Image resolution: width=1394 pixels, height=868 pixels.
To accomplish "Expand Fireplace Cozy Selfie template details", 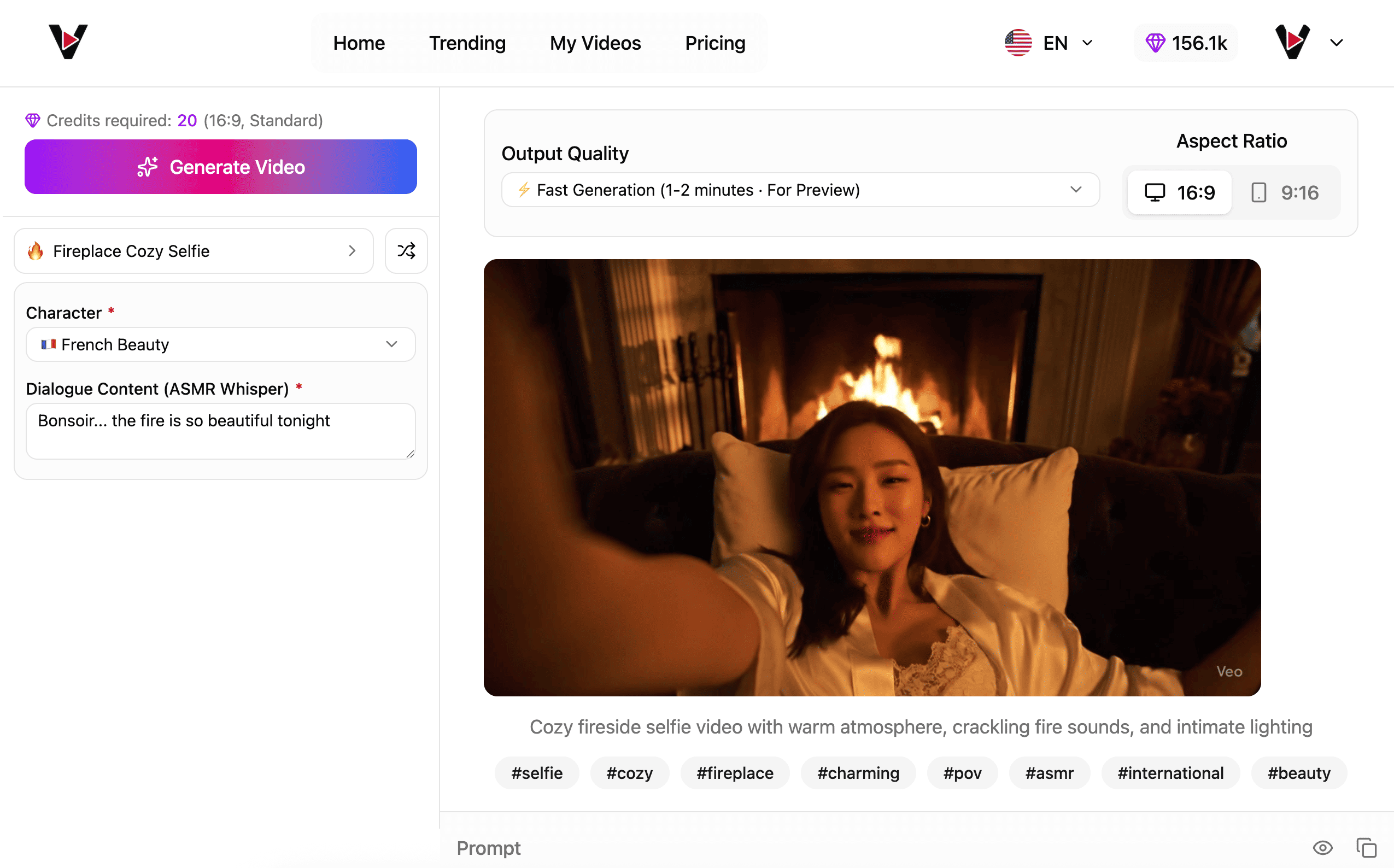I will pyautogui.click(x=352, y=251).
